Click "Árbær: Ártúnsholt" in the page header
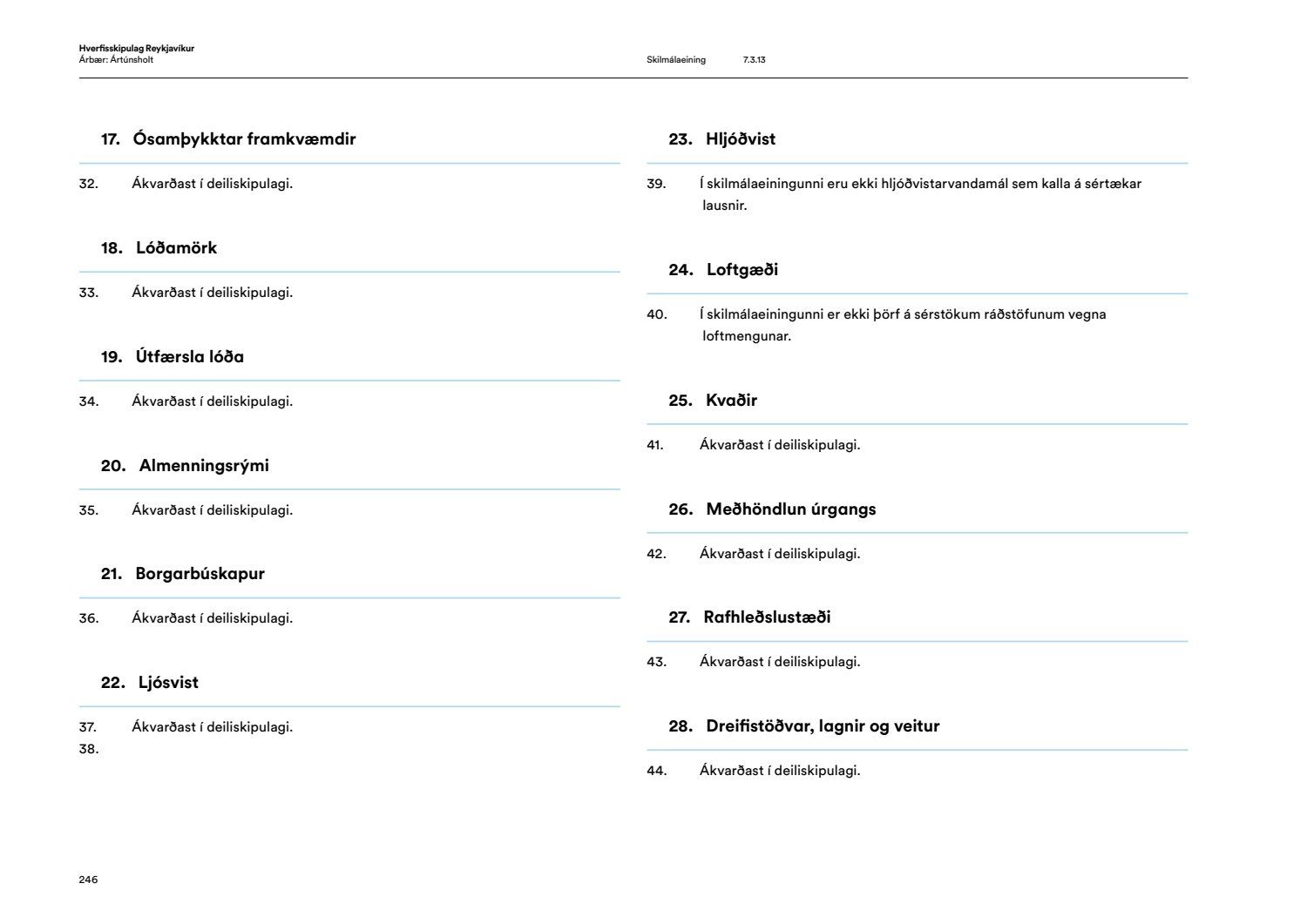 [x=116, y=60]
